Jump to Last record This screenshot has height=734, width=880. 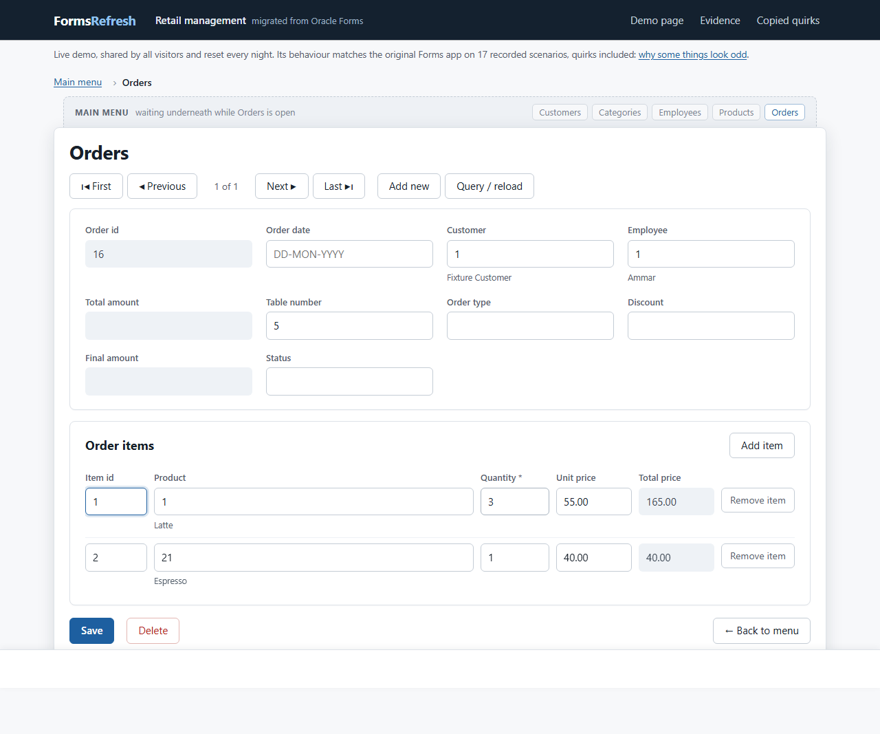(x=338, y=186)
